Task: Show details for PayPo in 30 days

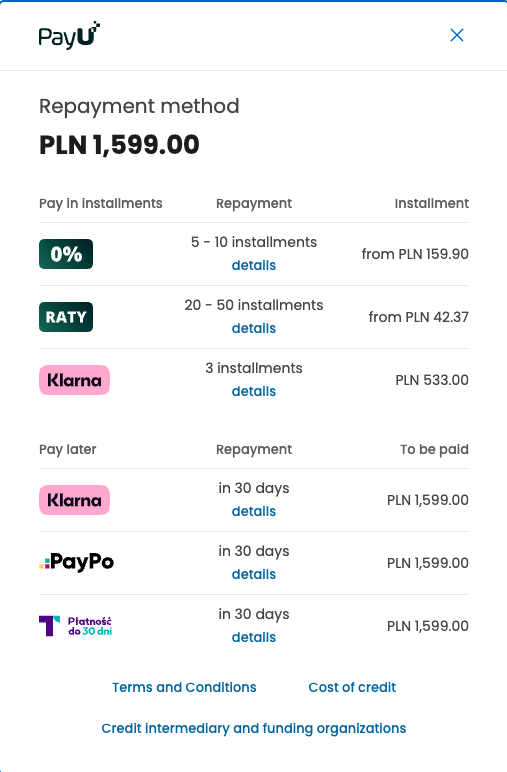Action: (x=254, y=575)
